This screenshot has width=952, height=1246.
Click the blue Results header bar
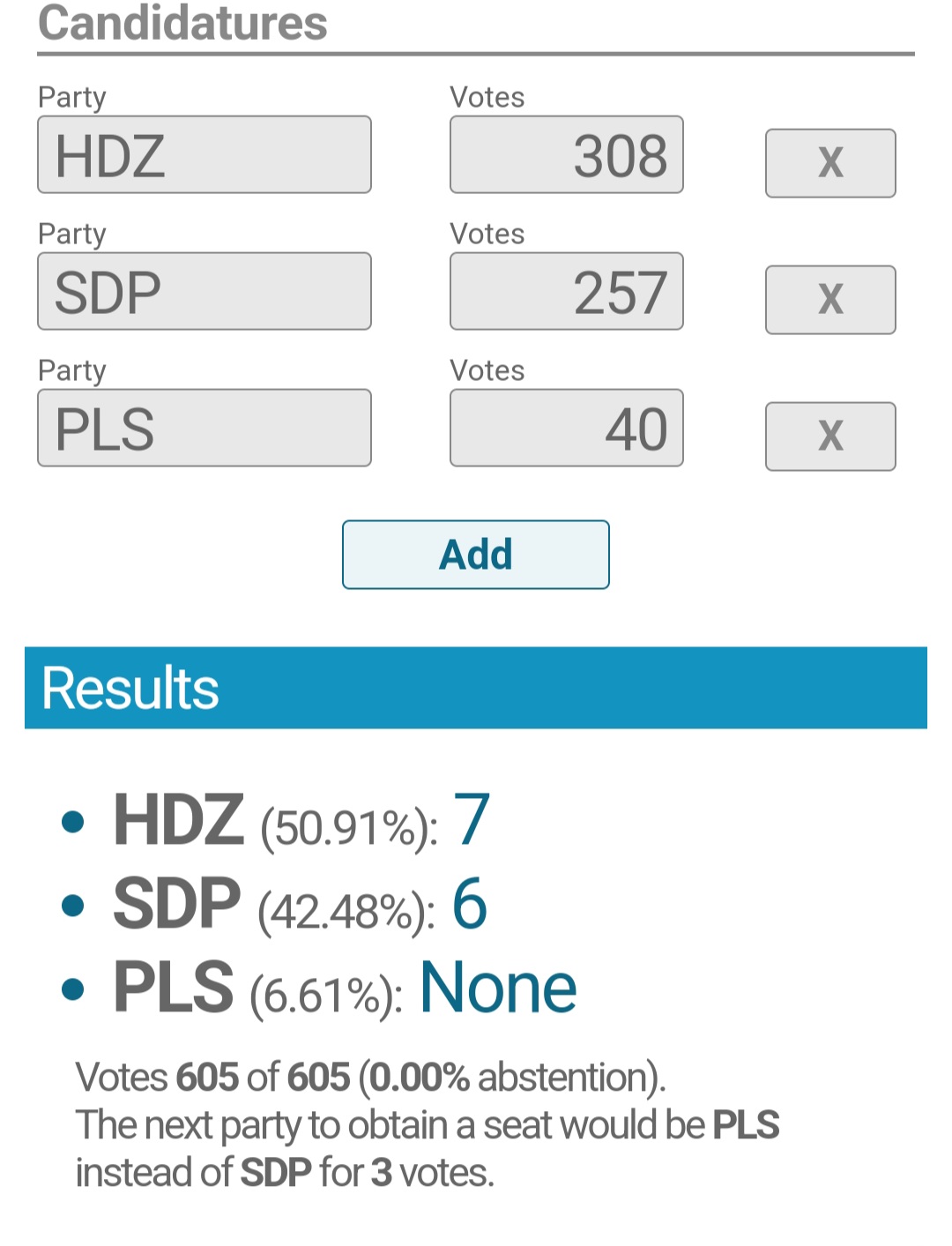click(x=476, y=688)
